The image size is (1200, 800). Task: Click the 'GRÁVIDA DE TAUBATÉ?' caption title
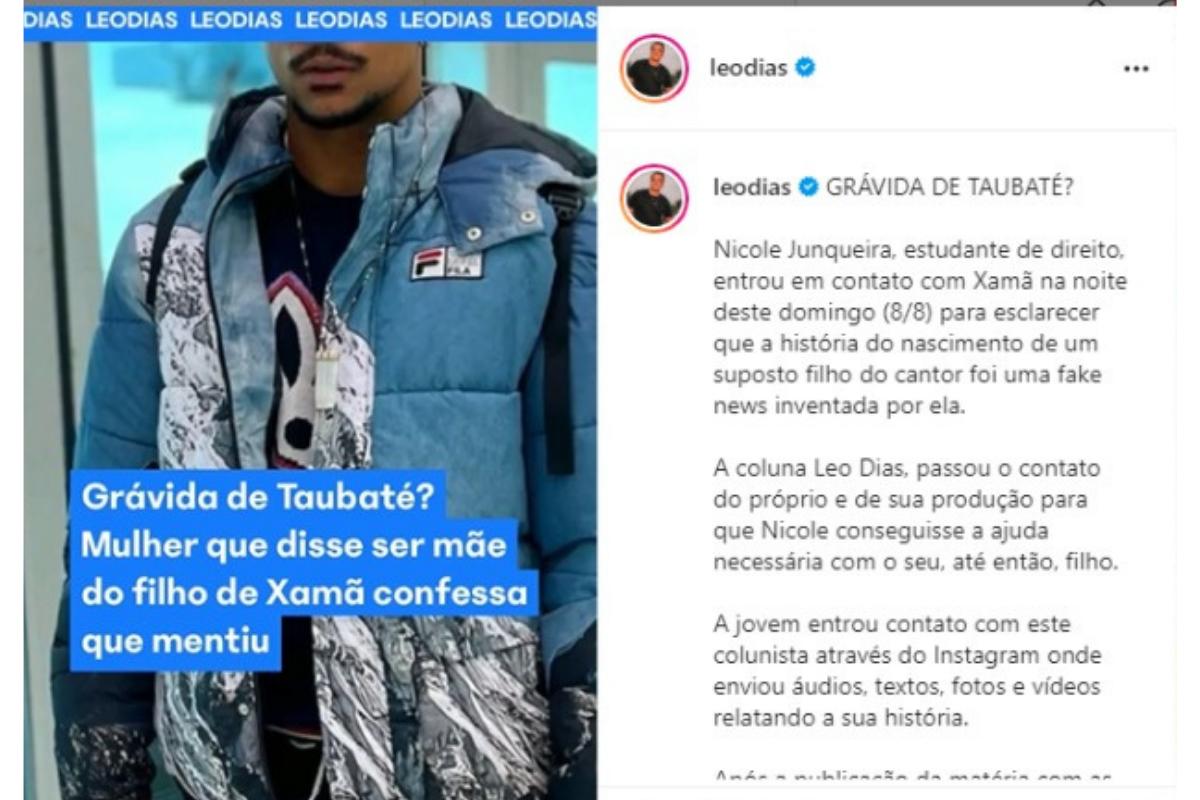click(949, 188)
